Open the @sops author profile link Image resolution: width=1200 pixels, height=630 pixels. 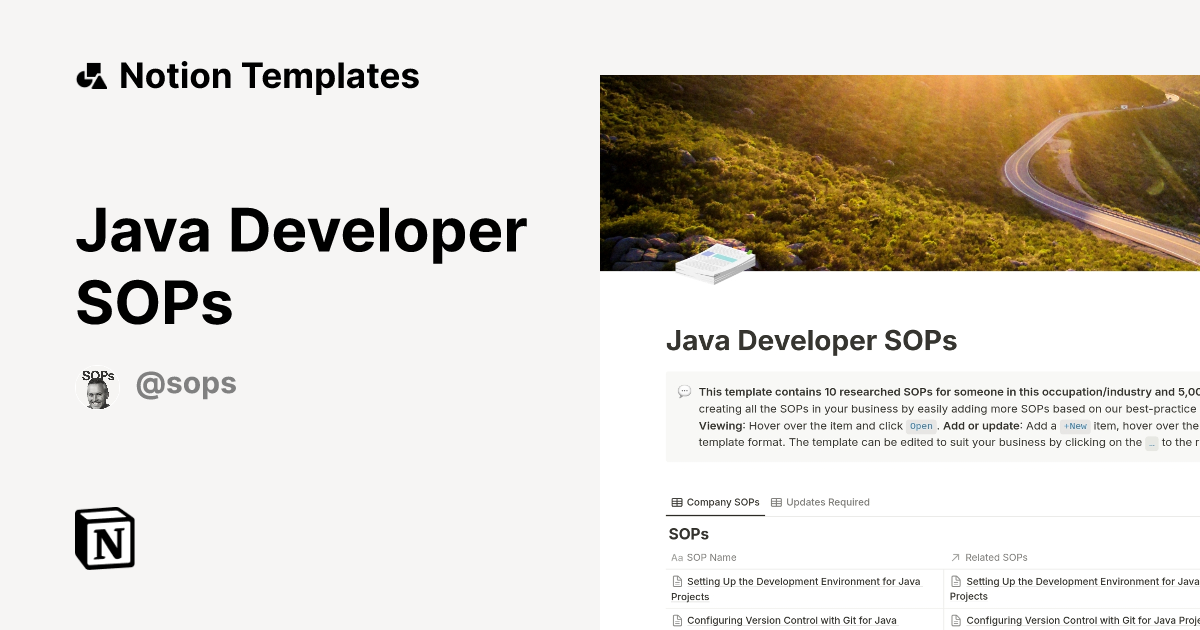tap(186, 384)
